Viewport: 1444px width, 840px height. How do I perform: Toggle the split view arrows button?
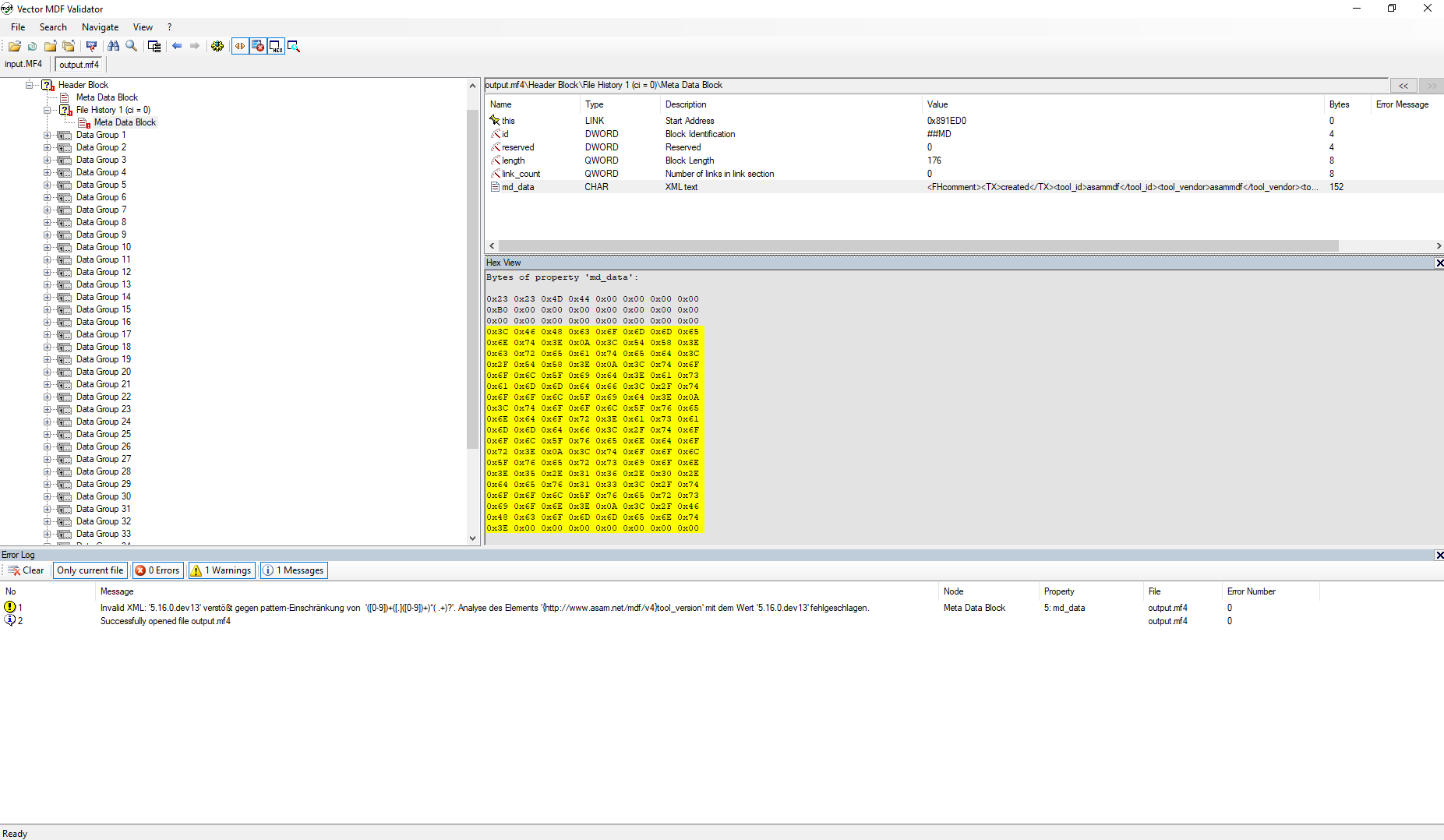pyautogui.click(x=240, y=46)
